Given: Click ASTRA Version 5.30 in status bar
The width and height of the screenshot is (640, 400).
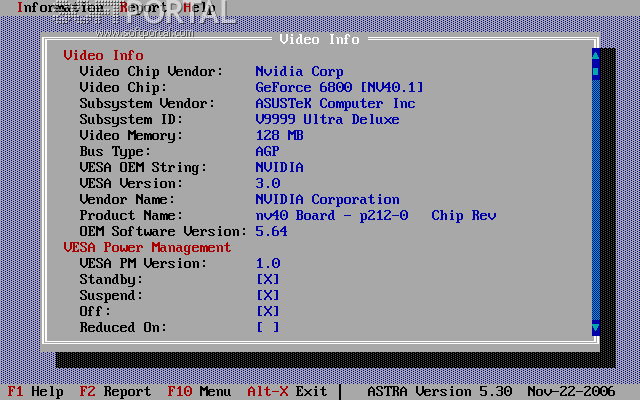Looking at the screenshot, I should point(440,391).
